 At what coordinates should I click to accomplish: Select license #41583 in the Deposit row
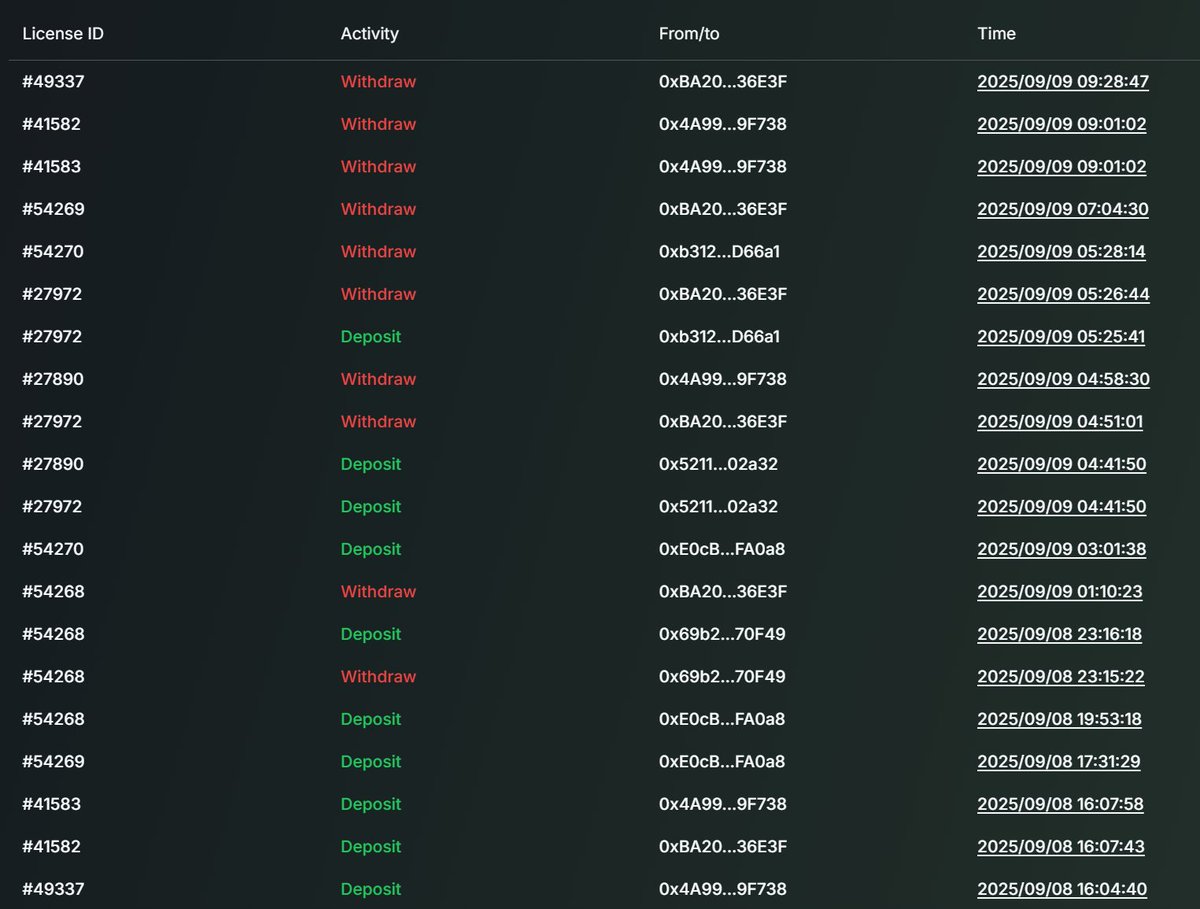click(51, 804)
